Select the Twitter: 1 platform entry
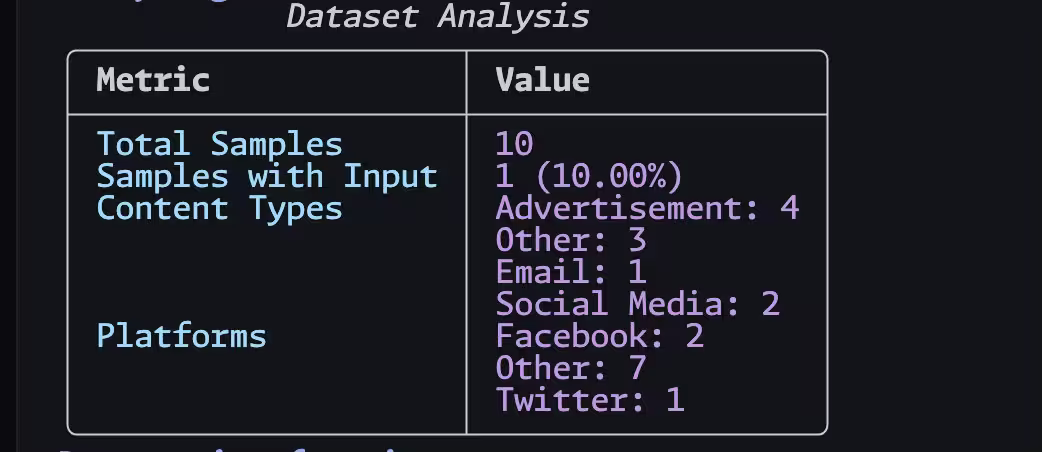This screenshot has height=452, width=1042. tap(590, 399)
